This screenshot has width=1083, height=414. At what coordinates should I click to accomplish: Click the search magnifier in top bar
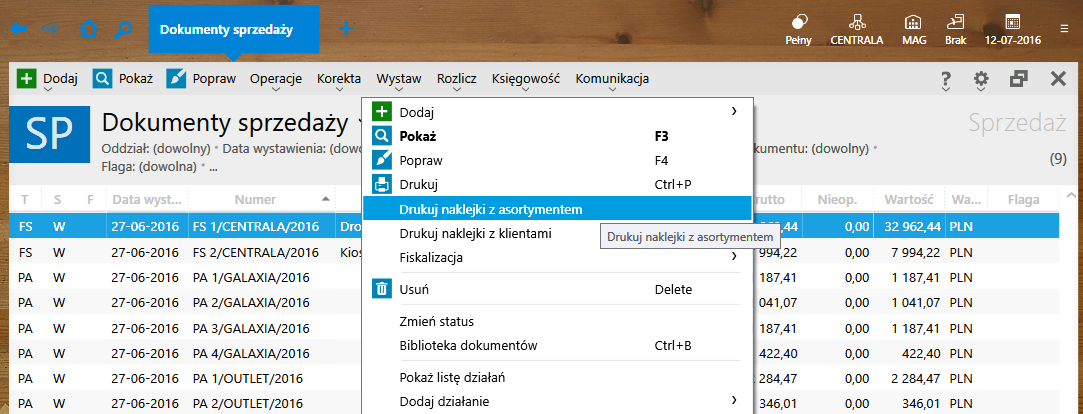[x=123, y=29]
